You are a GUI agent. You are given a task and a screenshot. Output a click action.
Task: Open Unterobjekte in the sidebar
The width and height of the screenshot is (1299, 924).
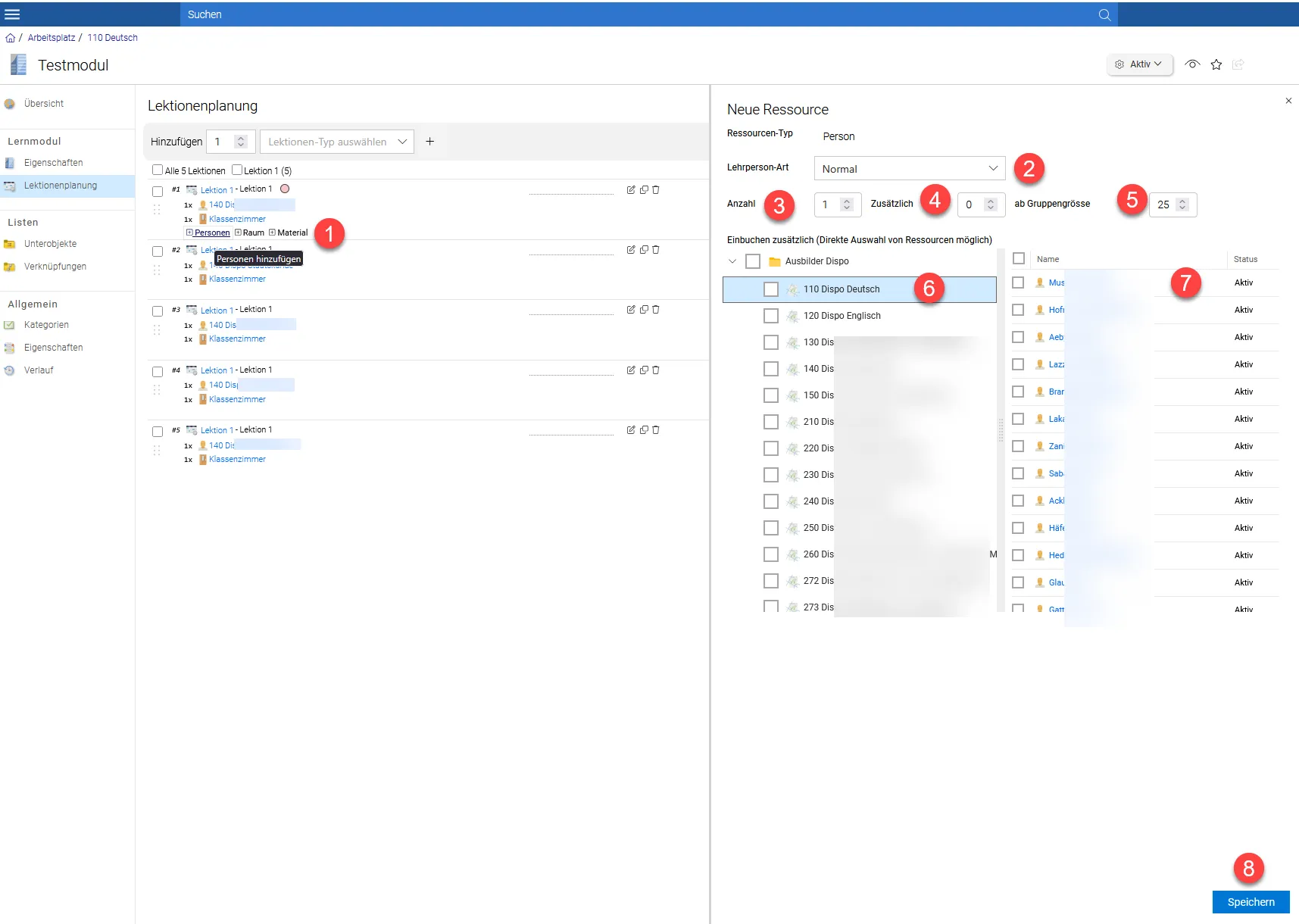[50, 244]
